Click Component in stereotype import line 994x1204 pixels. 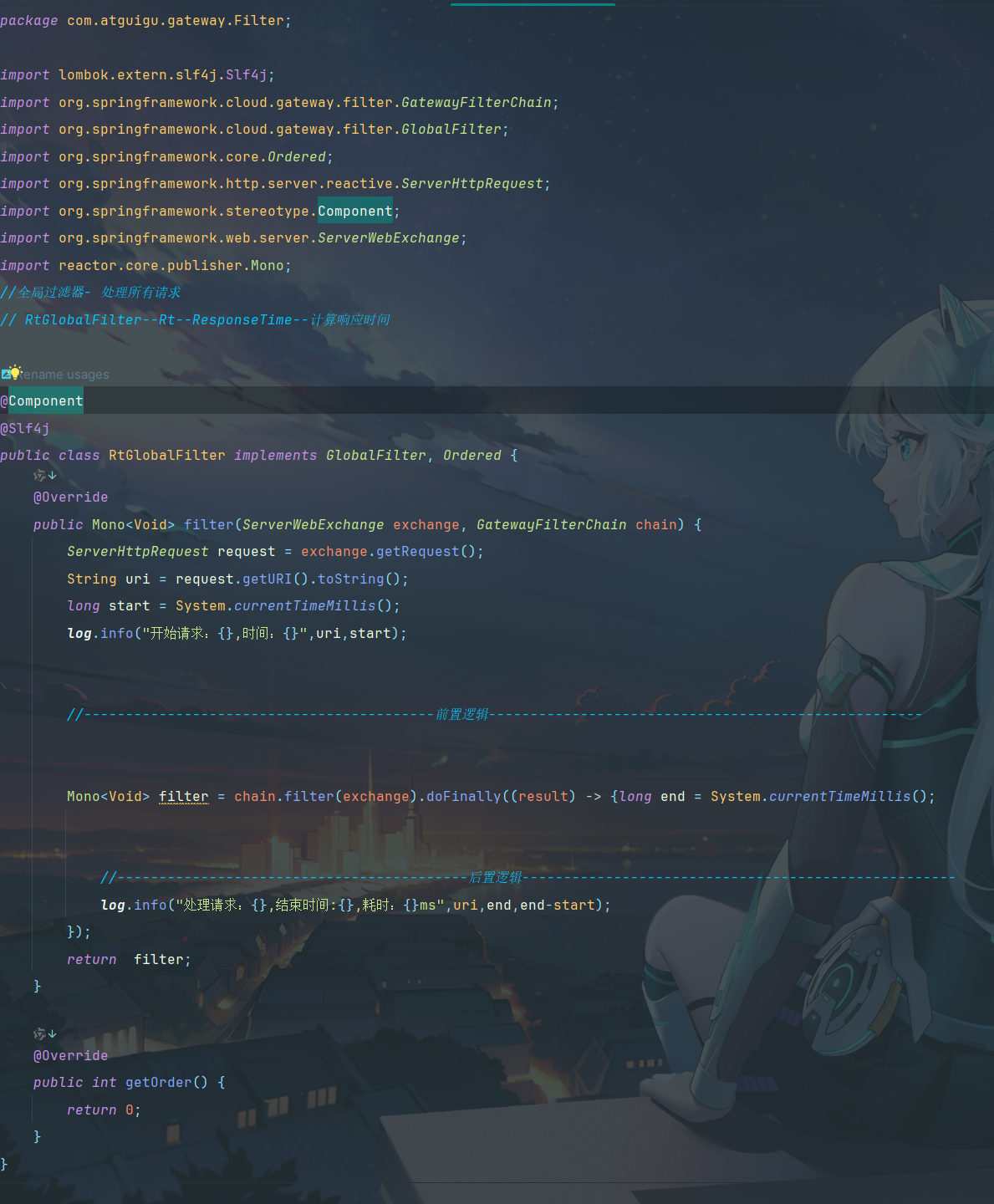click(x=355, y=212)
